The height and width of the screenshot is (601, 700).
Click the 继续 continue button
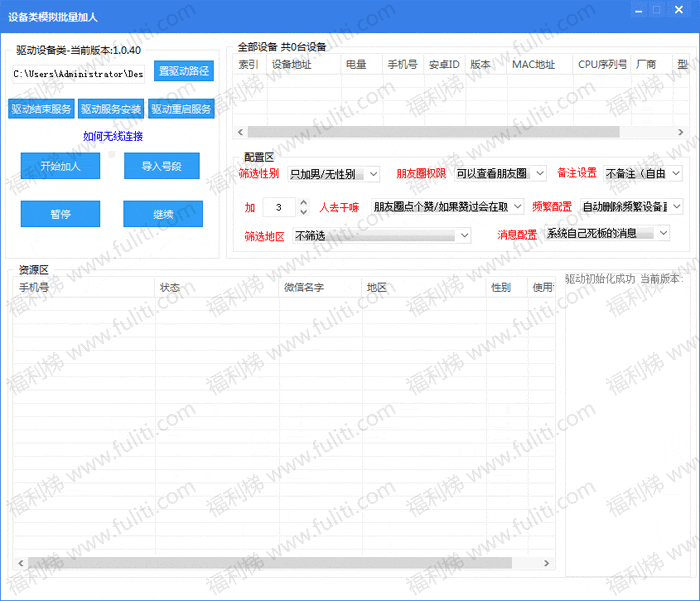(162, 214)
